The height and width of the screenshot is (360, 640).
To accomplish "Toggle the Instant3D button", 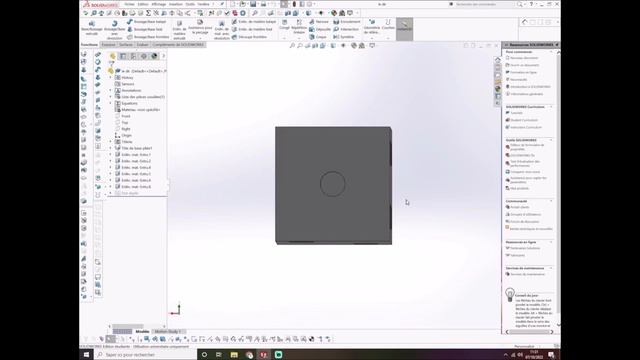I will point(404,29).
